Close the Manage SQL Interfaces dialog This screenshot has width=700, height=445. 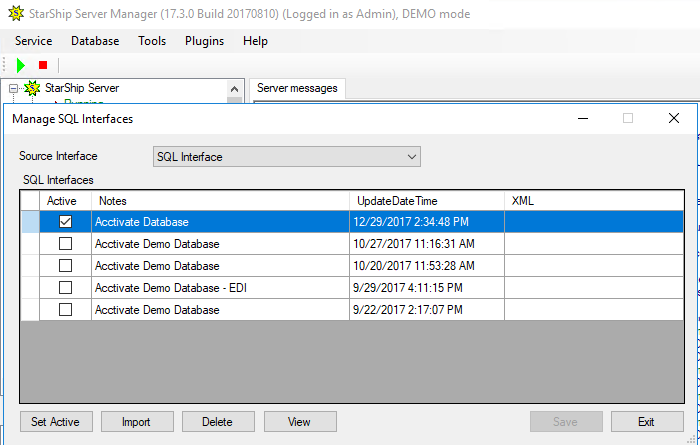click(674, 118)
